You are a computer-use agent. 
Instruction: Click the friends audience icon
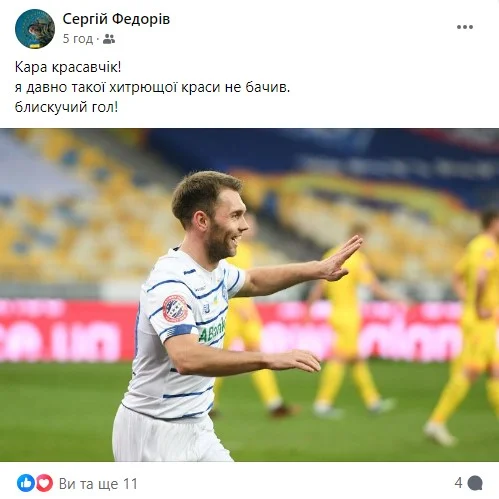pos(109,39)
